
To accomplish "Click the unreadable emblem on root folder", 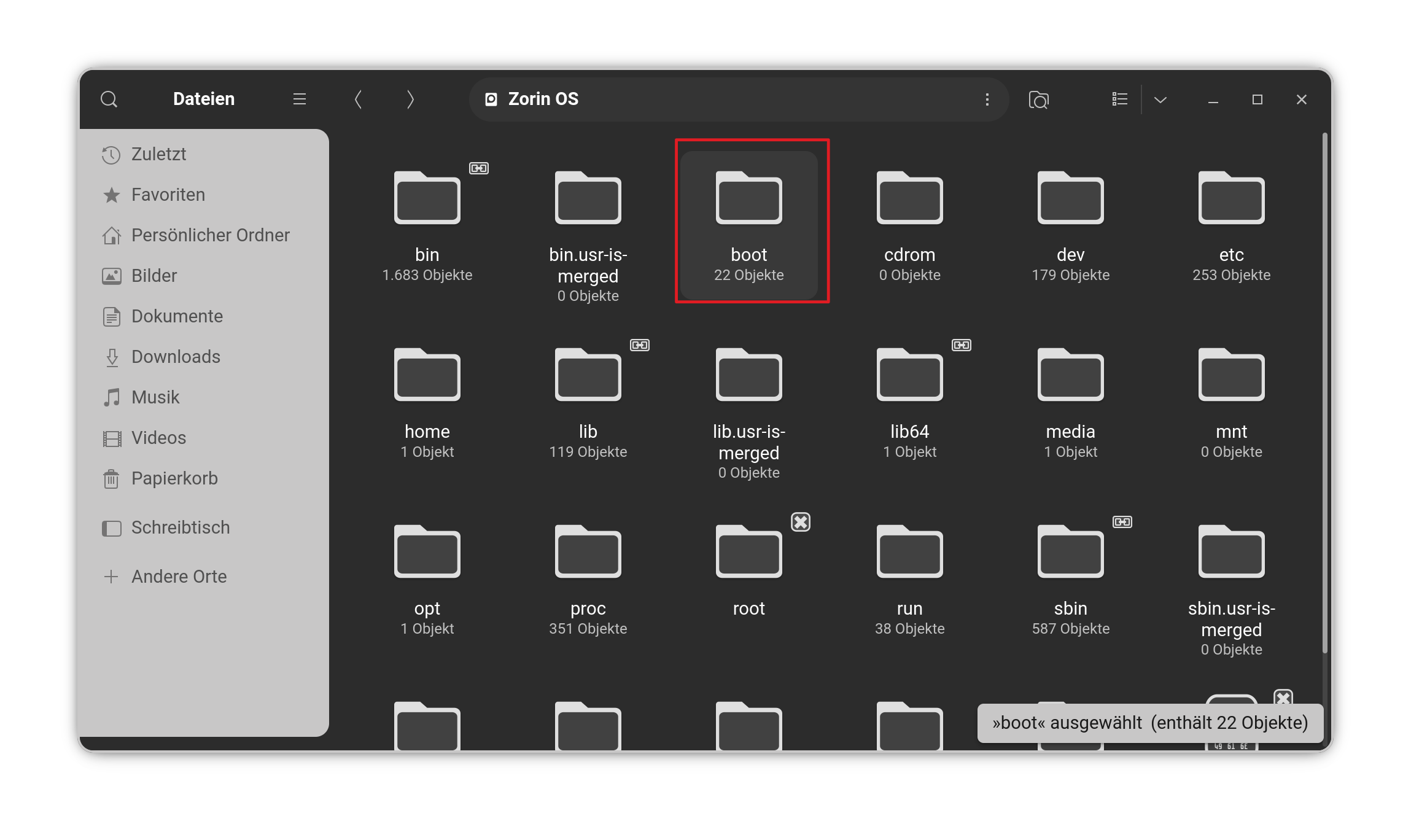I will click(801, 522).
